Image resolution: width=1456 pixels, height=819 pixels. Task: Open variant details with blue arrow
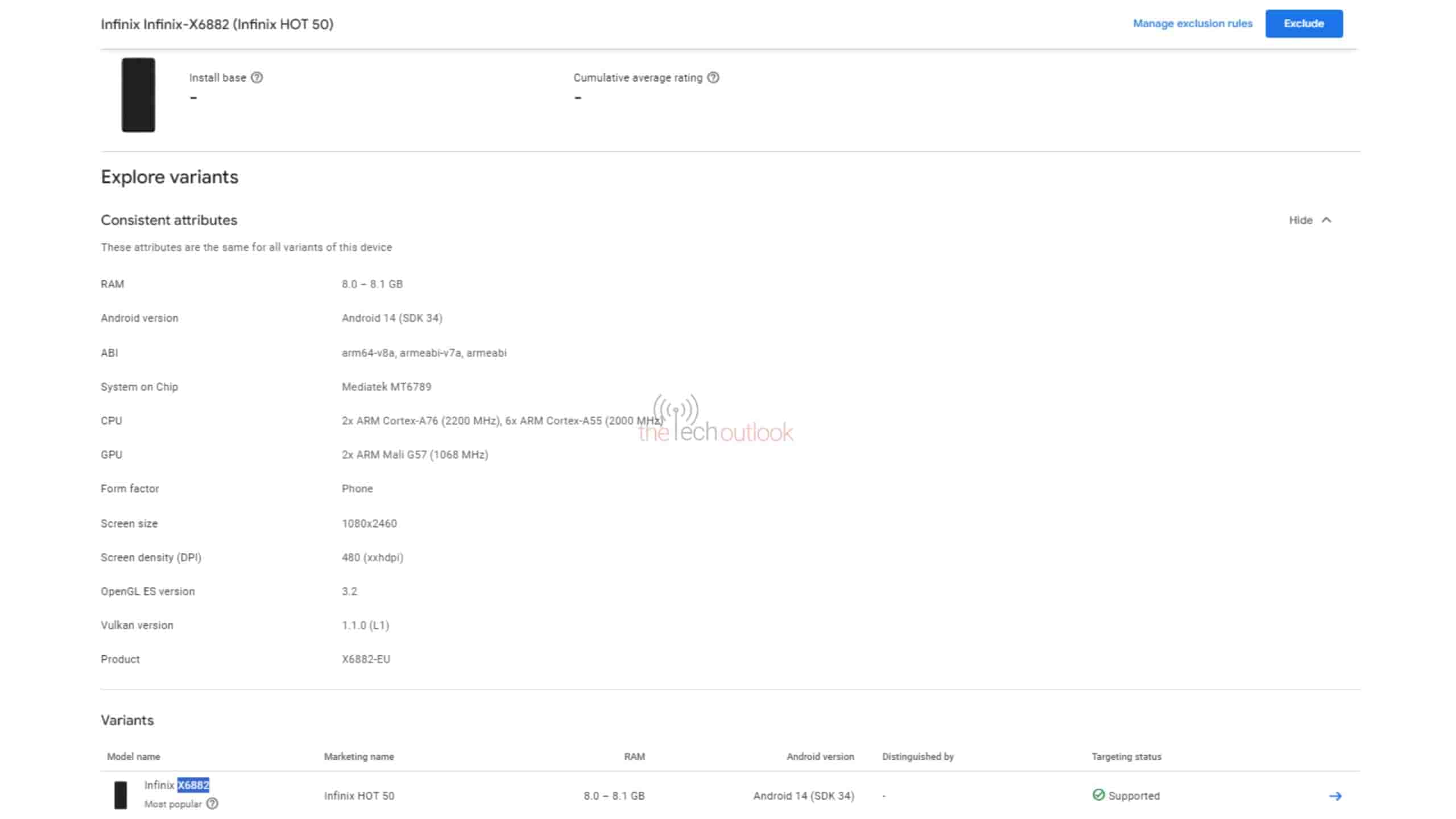click(x=1335, y=796)
